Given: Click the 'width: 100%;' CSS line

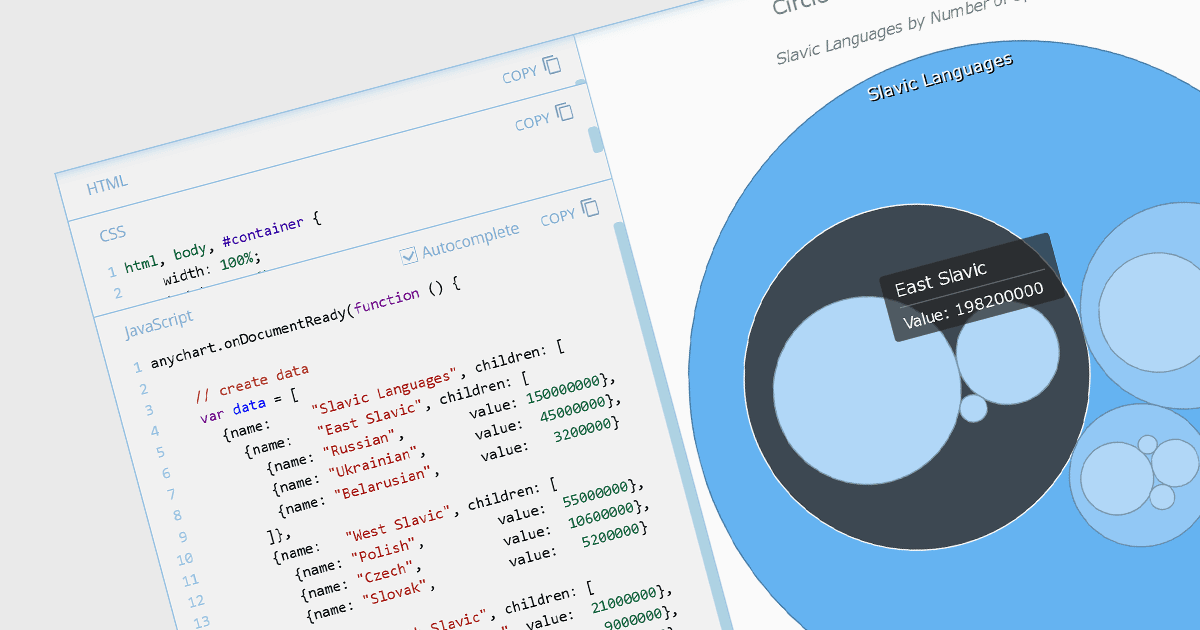Looking at the screenshot, I should [212, 269].
